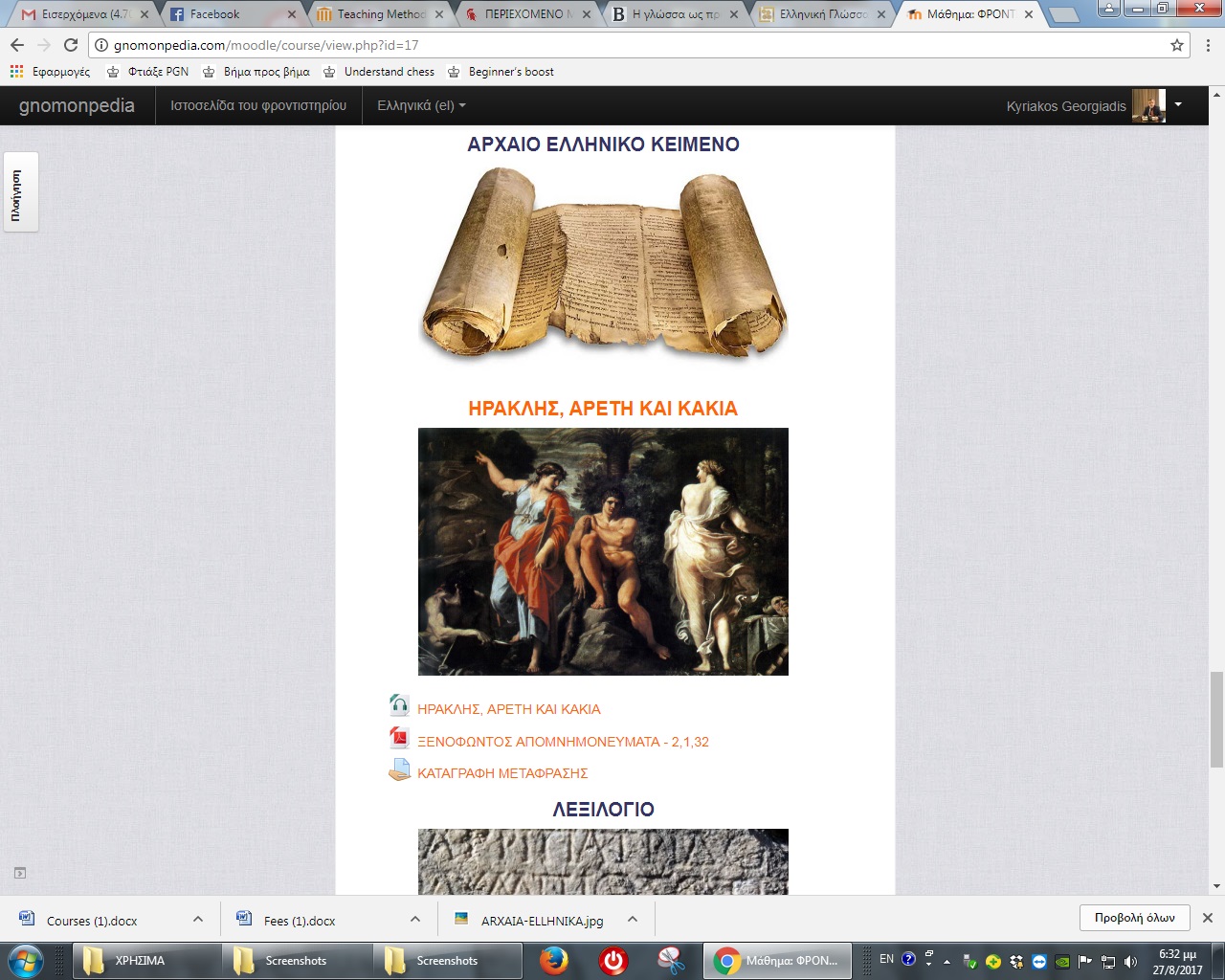Click the scrollbar down arrow
This screenshot has height=980, width=1225.
click(1216, 886)
